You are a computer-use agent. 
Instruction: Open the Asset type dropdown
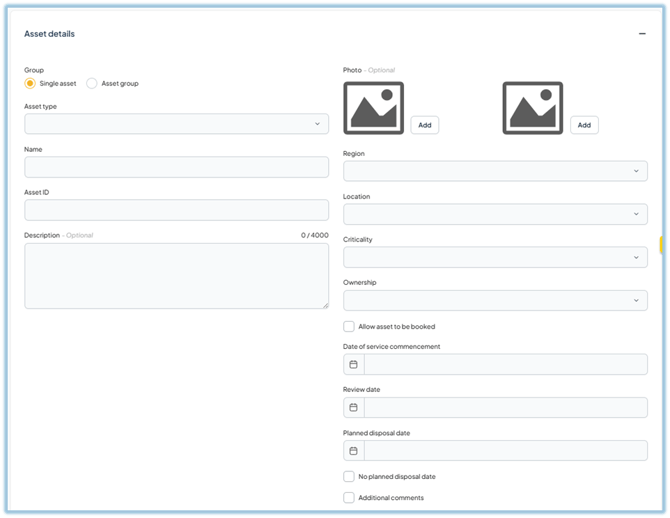[x=176, y=124]
